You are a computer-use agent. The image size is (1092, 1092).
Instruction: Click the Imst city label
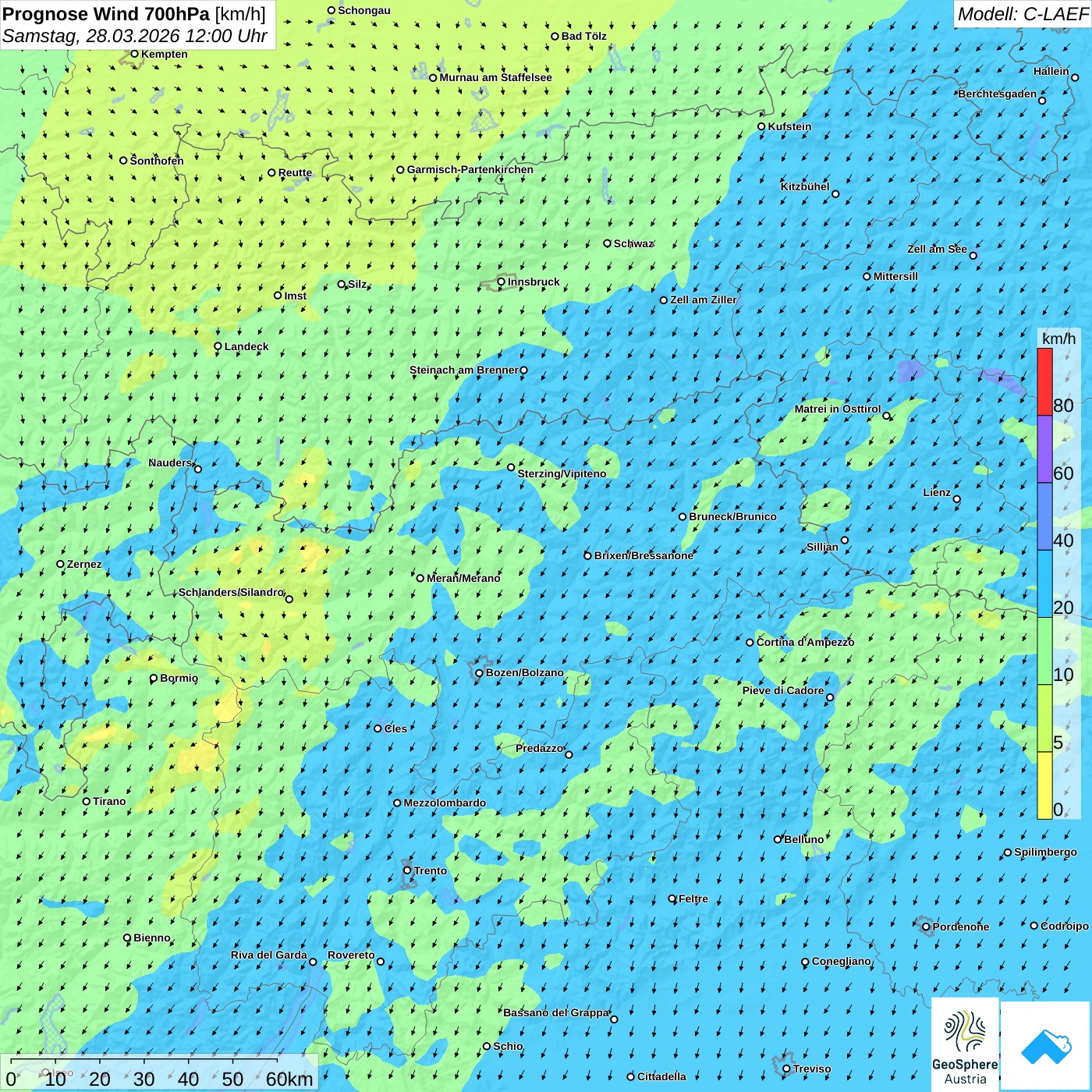(296, 296)
